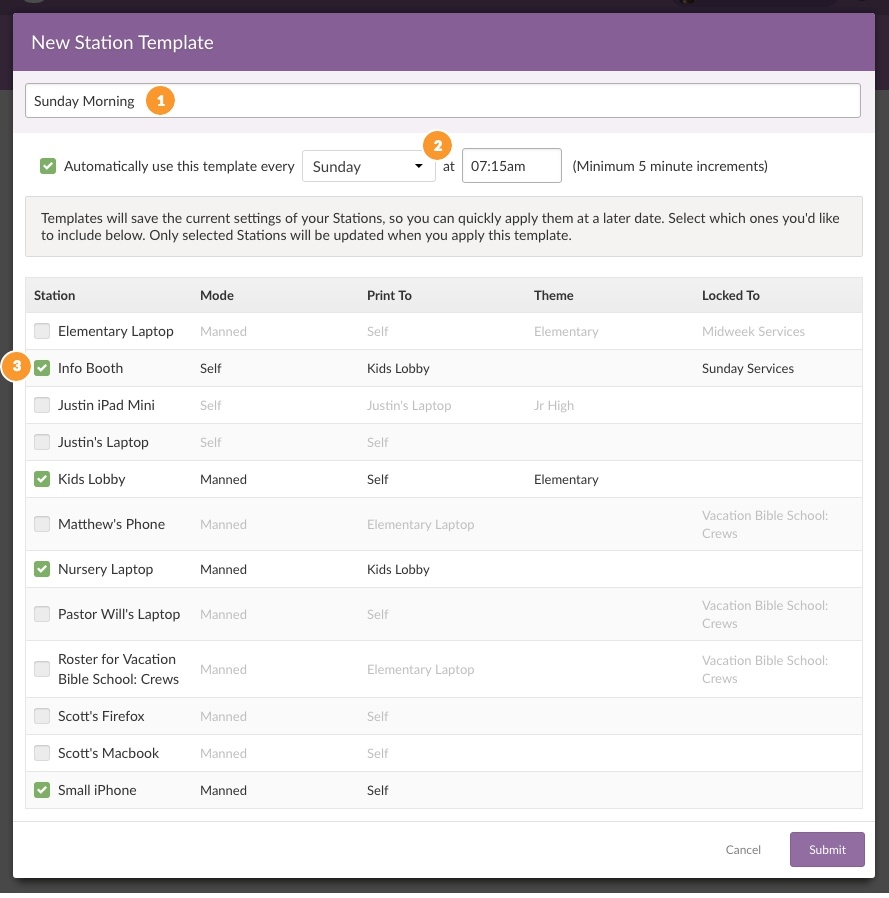
Task: Uncheck the Nursery Laptop station checkbox
Action: 42,569
